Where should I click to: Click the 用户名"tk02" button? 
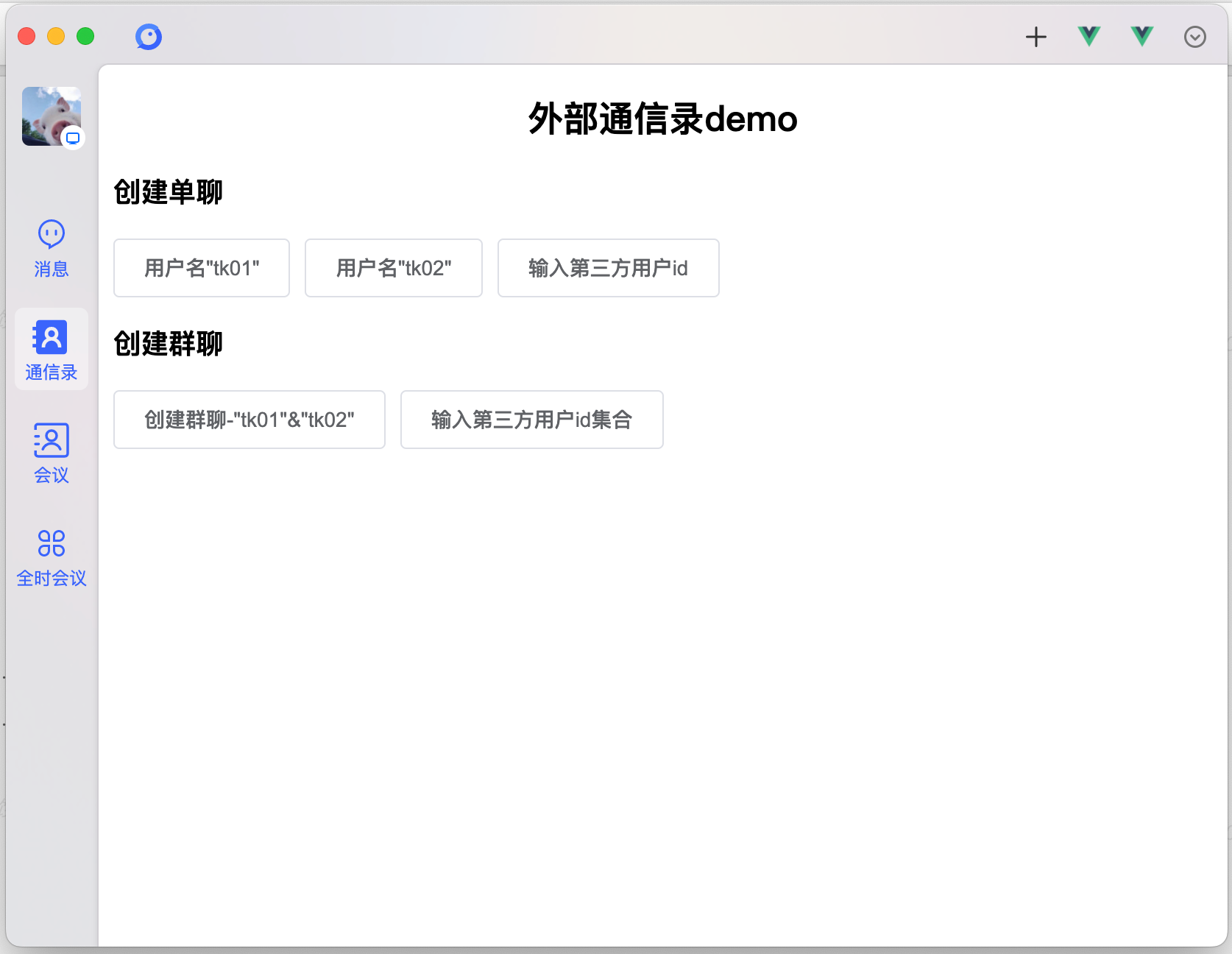click(394, 268)
